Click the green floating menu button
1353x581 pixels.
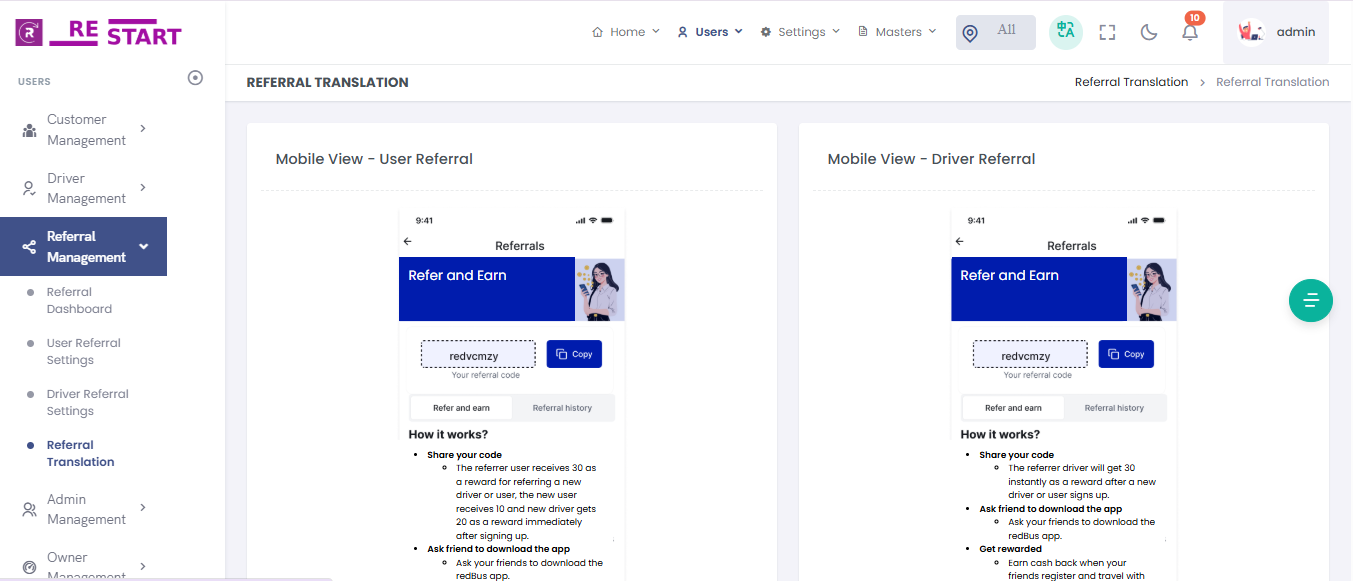click(x=1311, y=300)
